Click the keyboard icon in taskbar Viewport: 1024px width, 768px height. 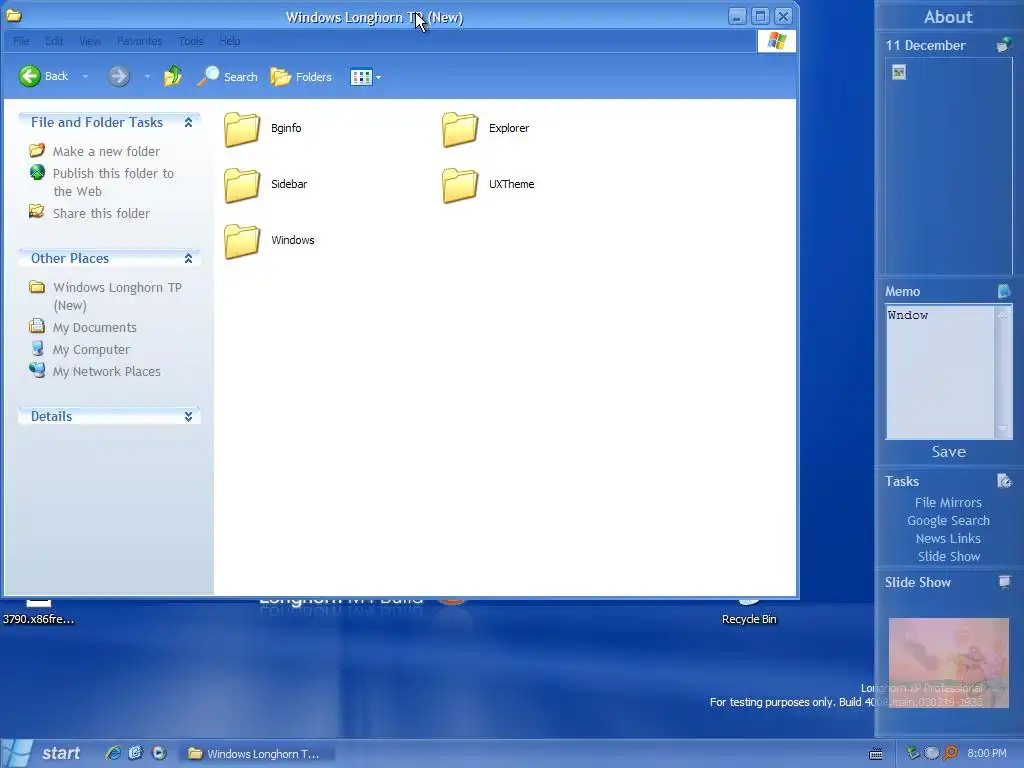click(x=876, y=754)
